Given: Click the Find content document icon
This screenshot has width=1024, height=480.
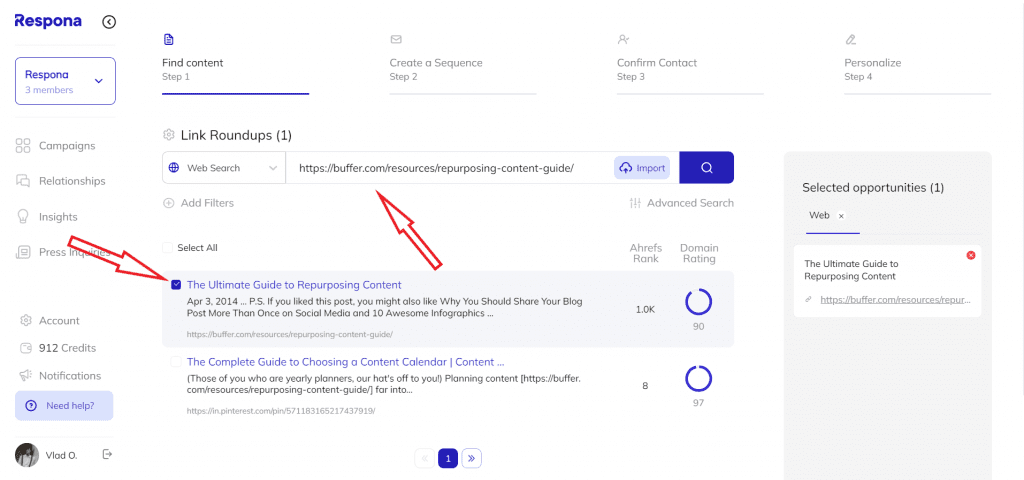Looking at the screenshot, I should click(x=168, y=40).
